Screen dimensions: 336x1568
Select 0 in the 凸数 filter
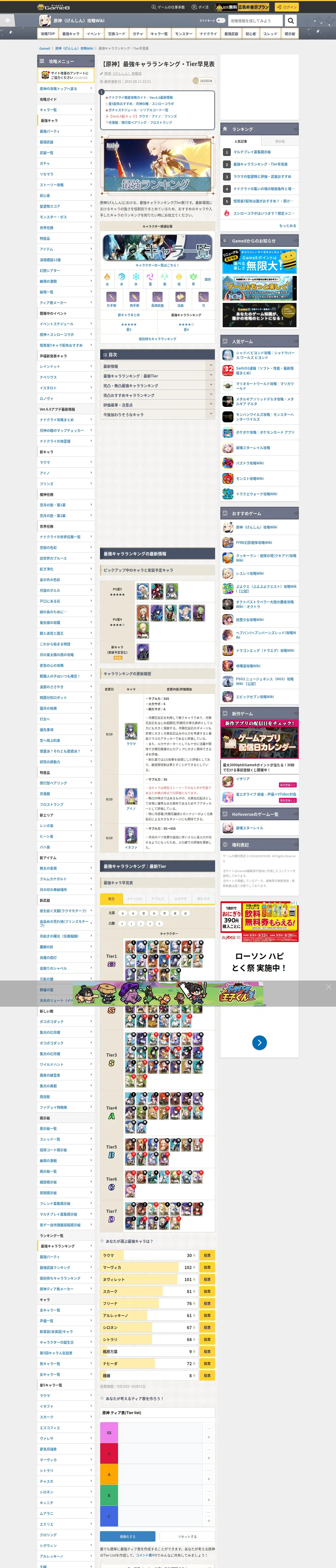122,923
